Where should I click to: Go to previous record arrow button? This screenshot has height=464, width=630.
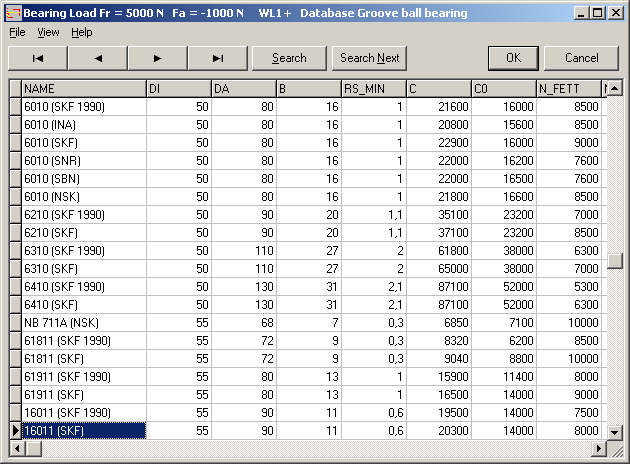pos(97,58)
